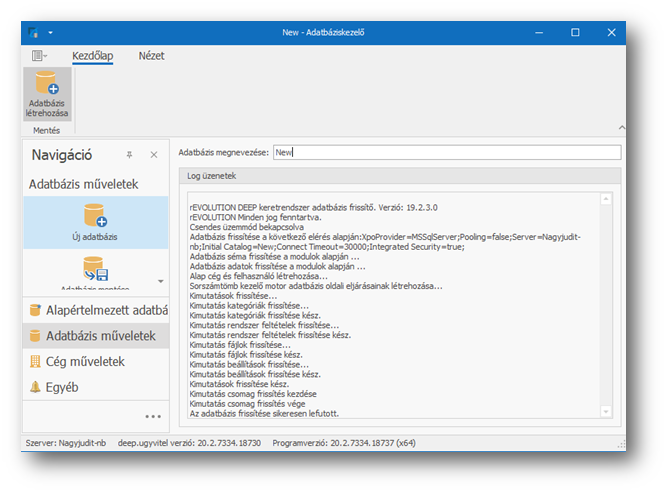Open the Alapértelmezett adatbázis navigation group
The image size is (668, 494).
click(94, 310)
